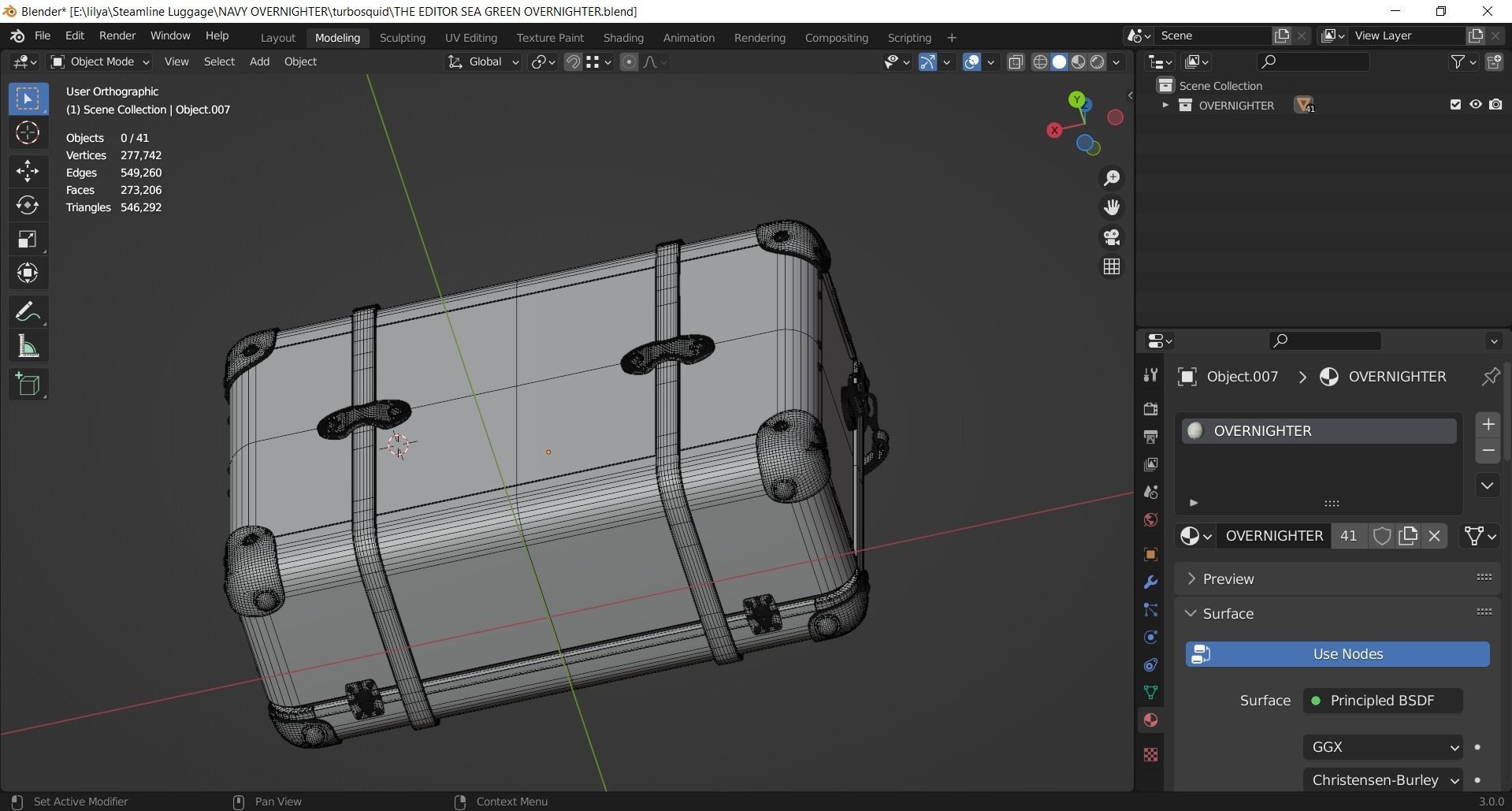Open the Render properties tab
This screenshot has width=1512, height=811.
tap(1150, 408)
